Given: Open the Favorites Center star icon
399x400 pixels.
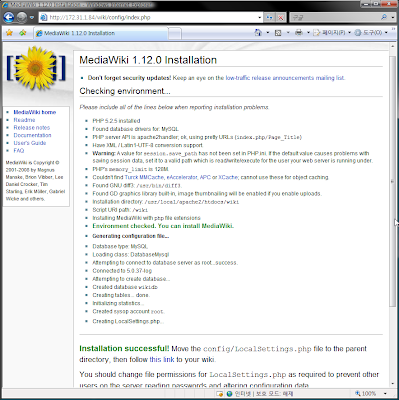Looking at the screenshot, I should point(9,33).
